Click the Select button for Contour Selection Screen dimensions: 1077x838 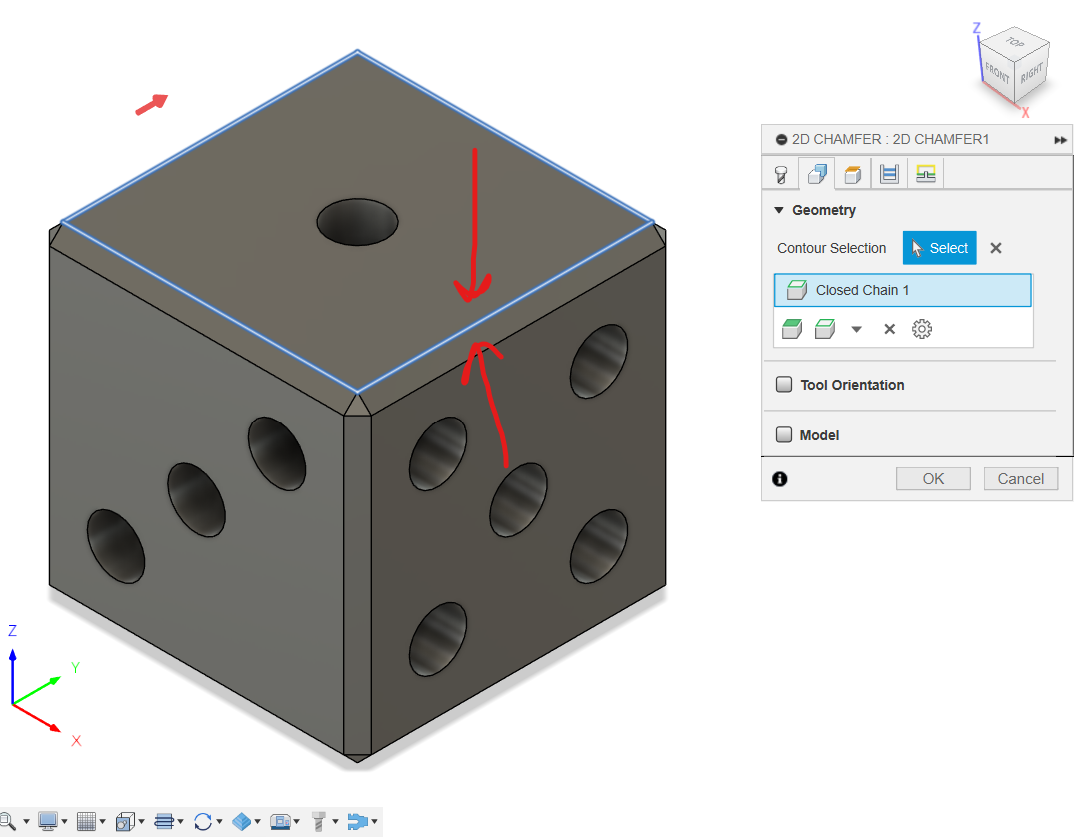coord(939,247)
